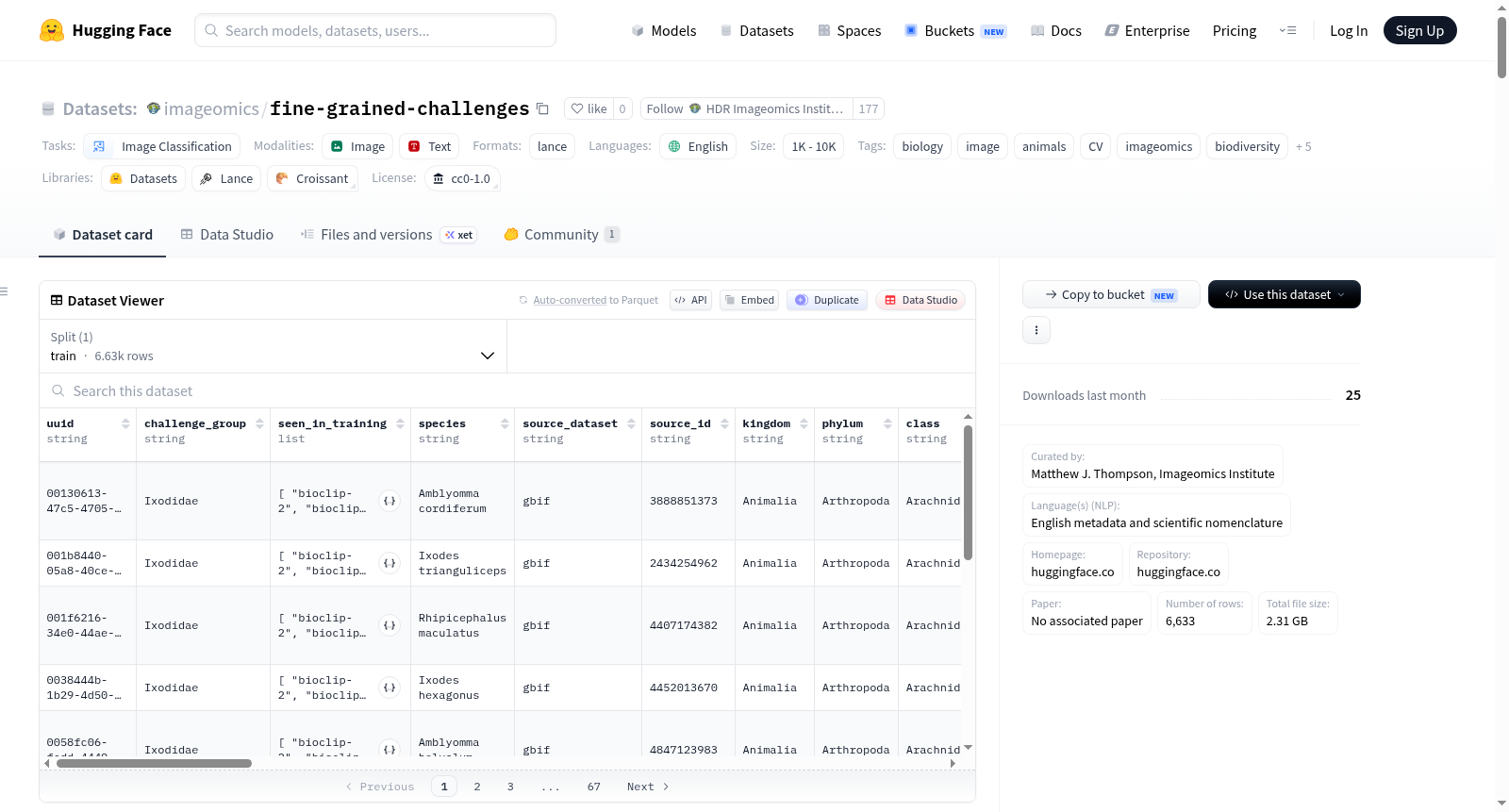Sort by the species column
Screen dimensions: 1509x812
pos(506,424)
